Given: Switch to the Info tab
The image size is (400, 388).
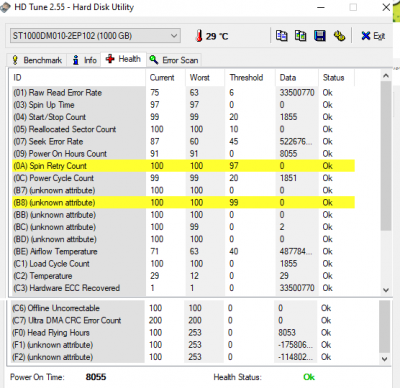Looking at the screenshot, I should [85, 60].
